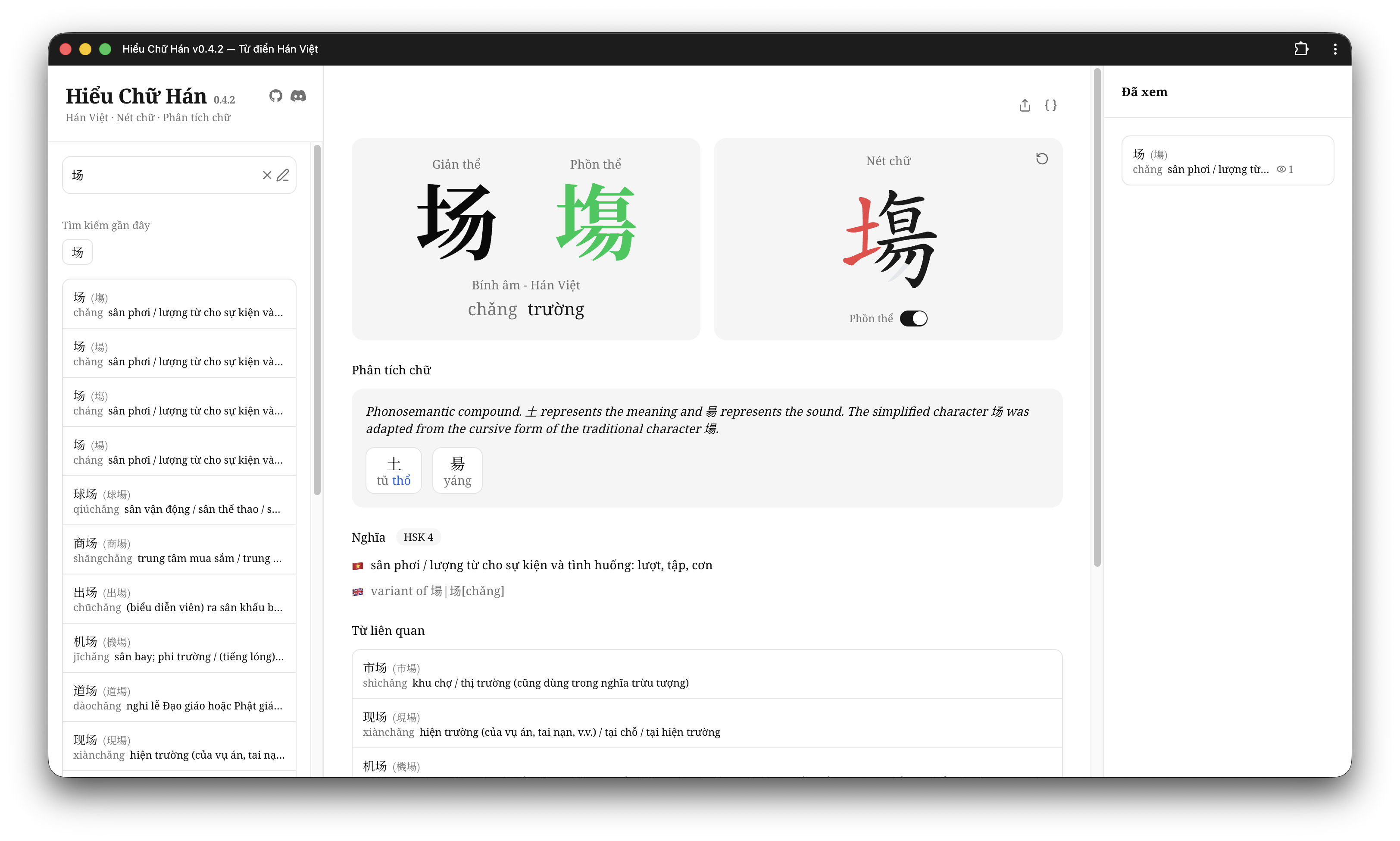Open the 现场 xiànchǎng sidebar result
This screenshot has height=841, width=1400.
(179, 747)
